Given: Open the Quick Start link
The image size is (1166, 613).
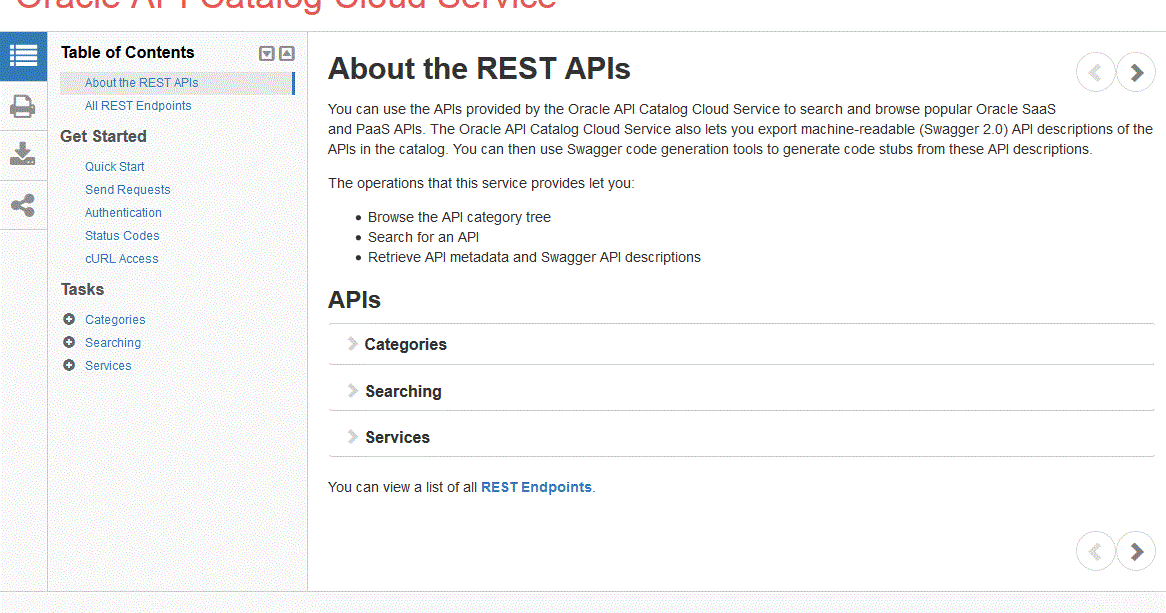Looking at the screenshot, I should pos(114,167).
